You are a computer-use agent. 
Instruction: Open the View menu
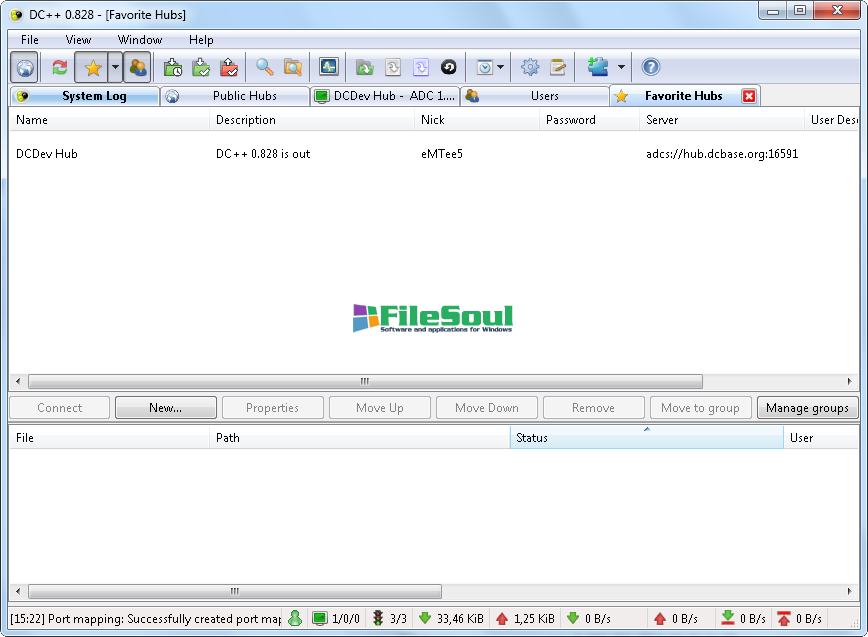[78, 40]
